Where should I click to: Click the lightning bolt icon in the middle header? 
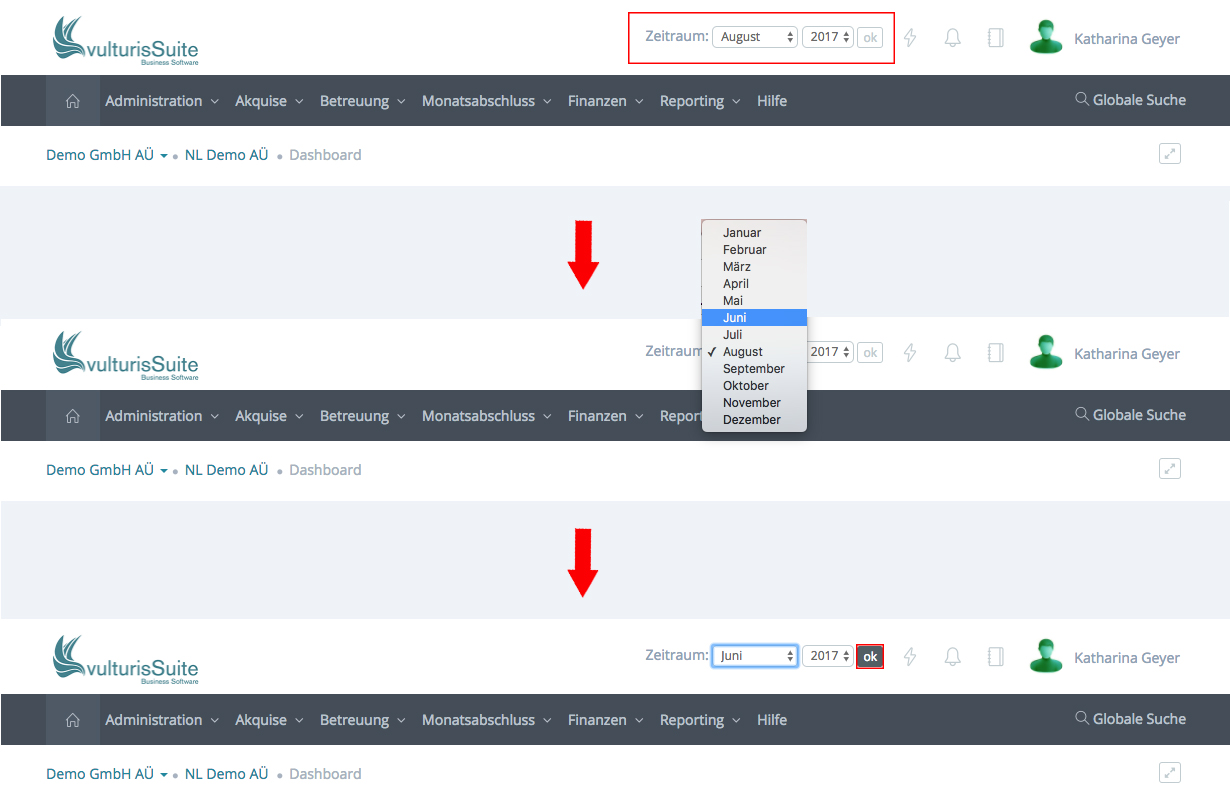pos(910,353)
